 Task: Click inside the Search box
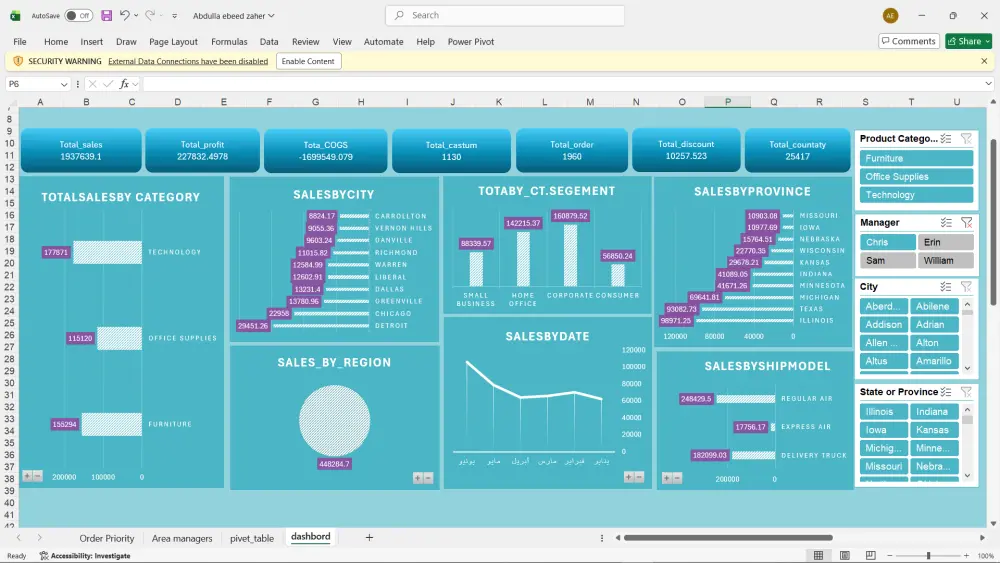pyautogui.click(x=504, y=15)
